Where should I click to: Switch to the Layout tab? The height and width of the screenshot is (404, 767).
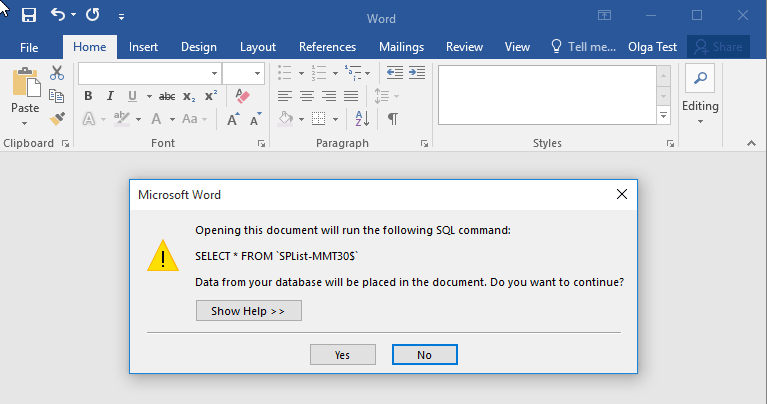[258, 47]
